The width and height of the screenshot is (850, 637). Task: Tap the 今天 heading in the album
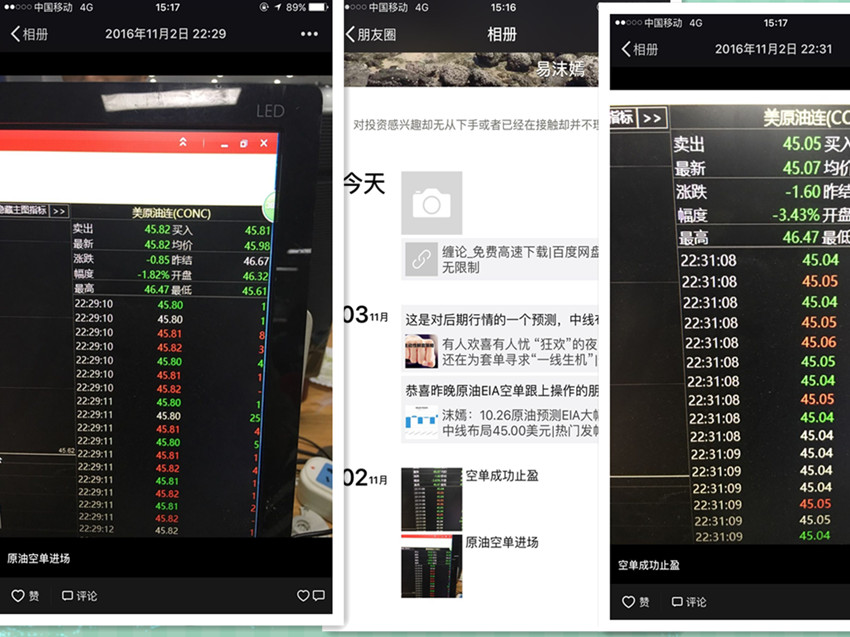tap(364, 183)
